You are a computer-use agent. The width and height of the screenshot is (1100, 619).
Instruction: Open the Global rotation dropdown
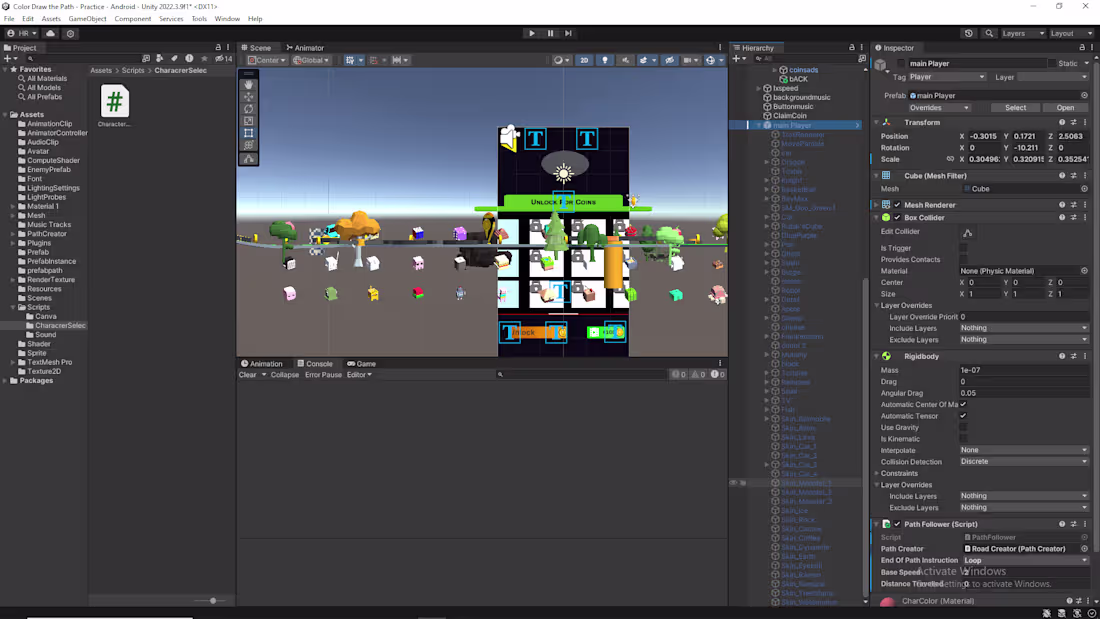(x=311, y=60)
